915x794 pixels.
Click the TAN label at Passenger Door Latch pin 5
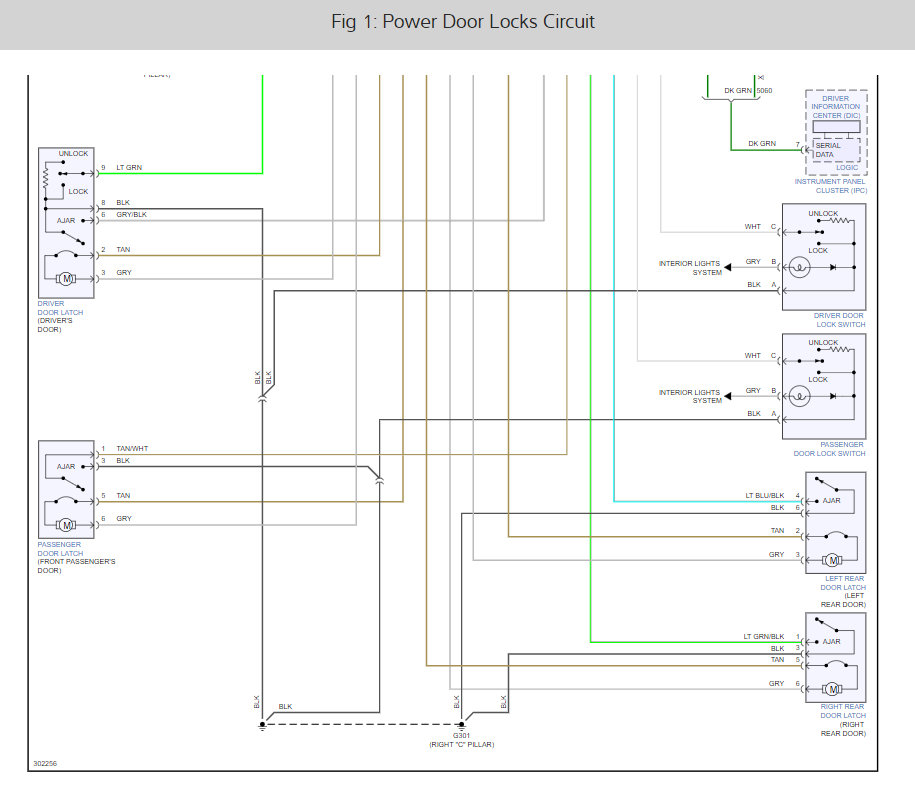[123, 495]
